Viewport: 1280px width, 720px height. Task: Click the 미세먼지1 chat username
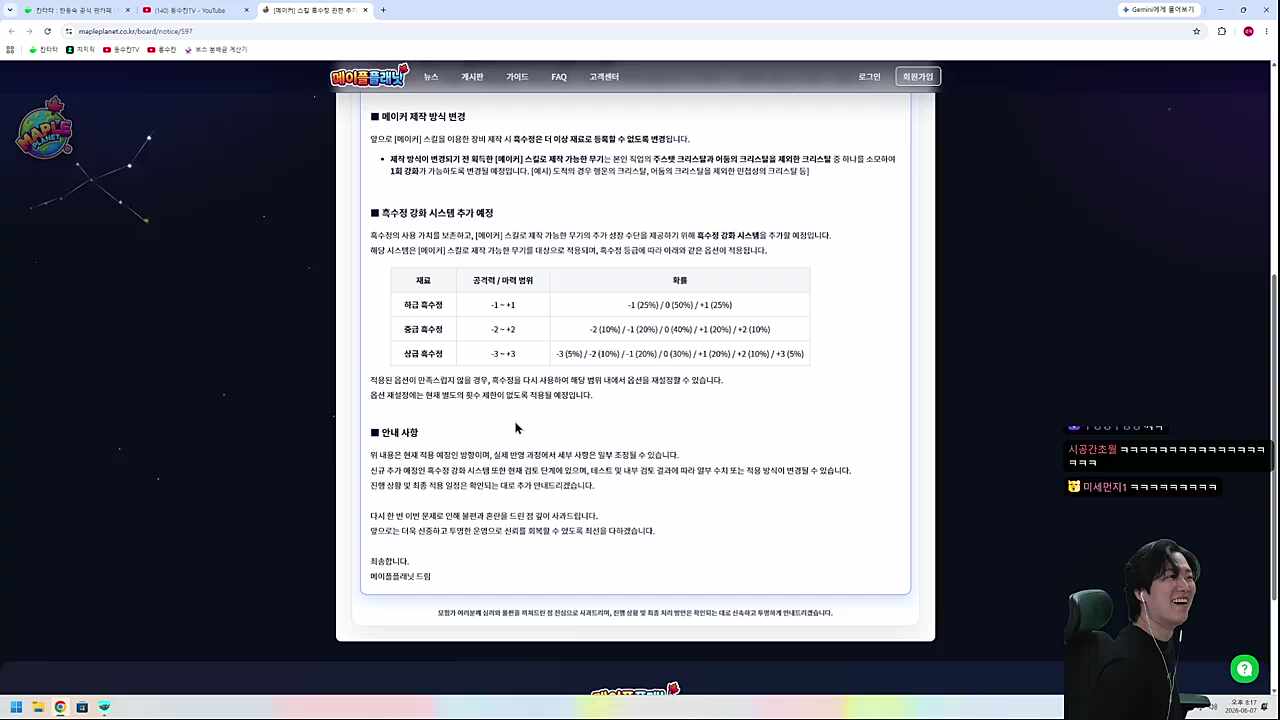1104,487
